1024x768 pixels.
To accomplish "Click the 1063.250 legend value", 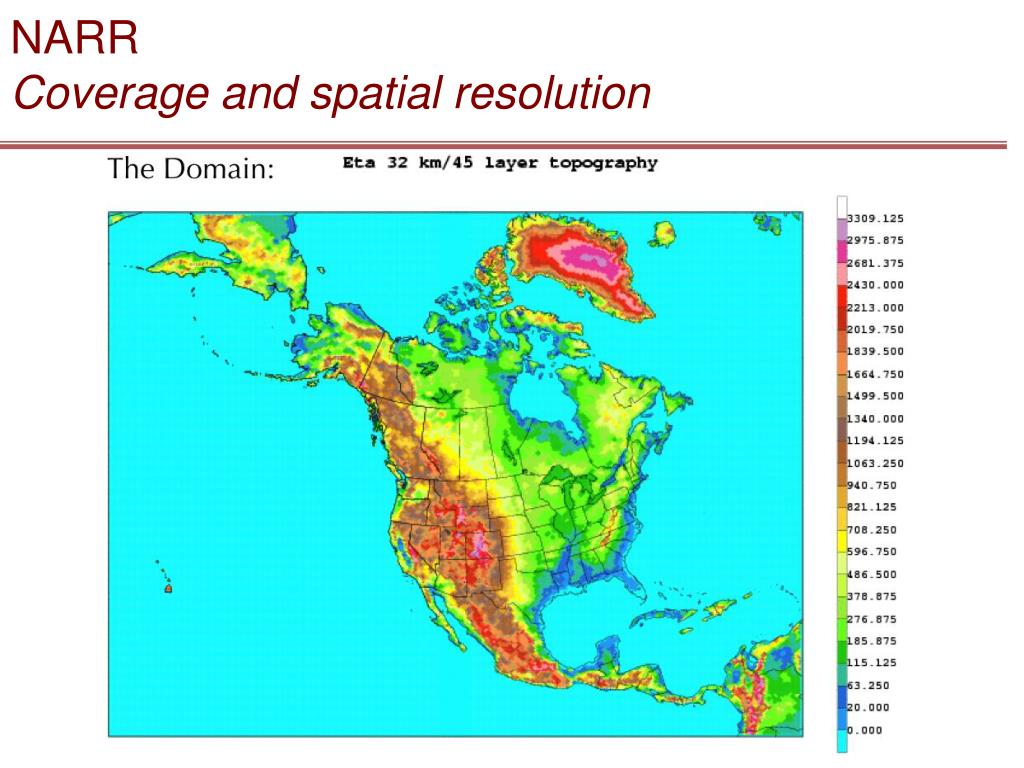I will 875,463.
